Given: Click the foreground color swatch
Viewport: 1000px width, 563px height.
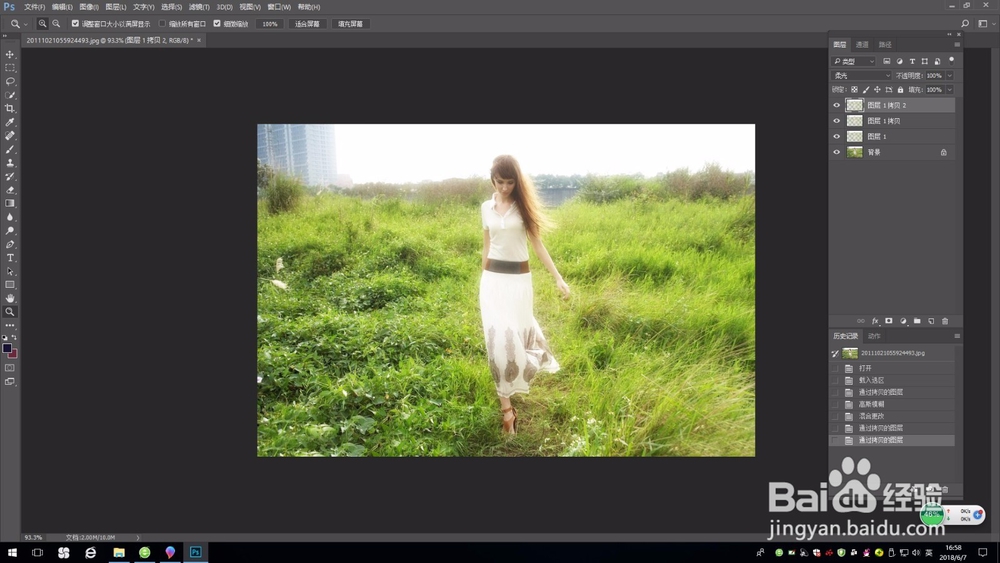Looking at the screenshot, I should coord(7,348).
